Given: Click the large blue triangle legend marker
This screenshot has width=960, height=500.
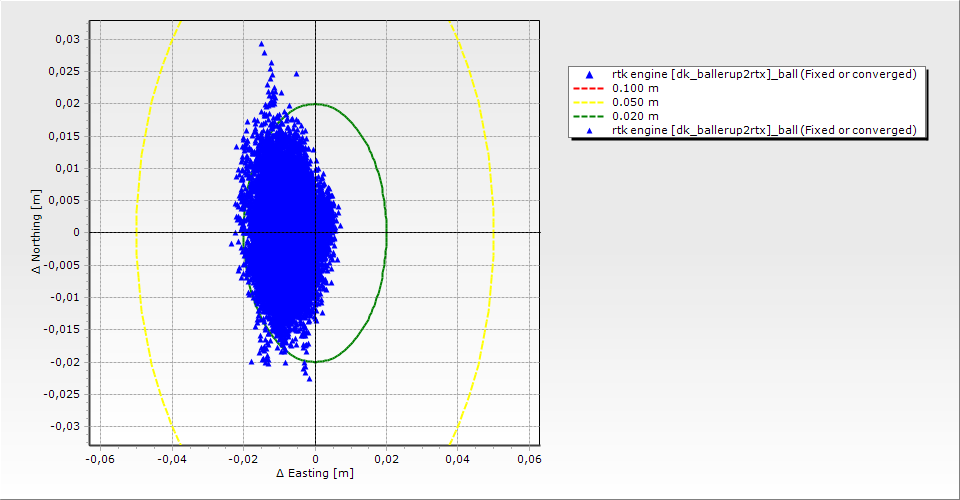Looking at the screenshot, I should [x=589, y=75].
